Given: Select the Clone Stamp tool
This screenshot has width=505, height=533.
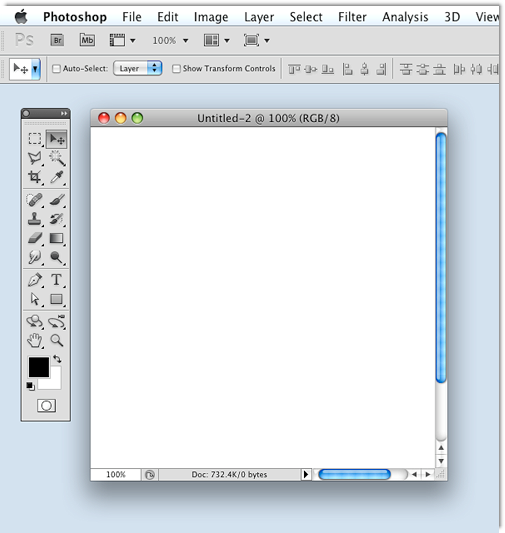Looking at the screenshot, I should pyautogui.click(x=35, y=219).
